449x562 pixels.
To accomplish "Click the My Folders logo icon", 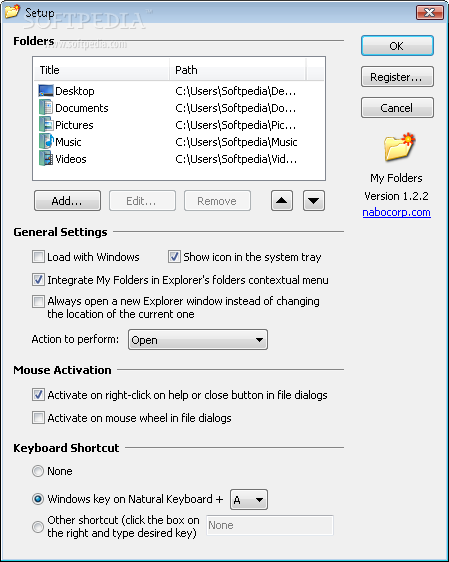I will tap(399, 147).
